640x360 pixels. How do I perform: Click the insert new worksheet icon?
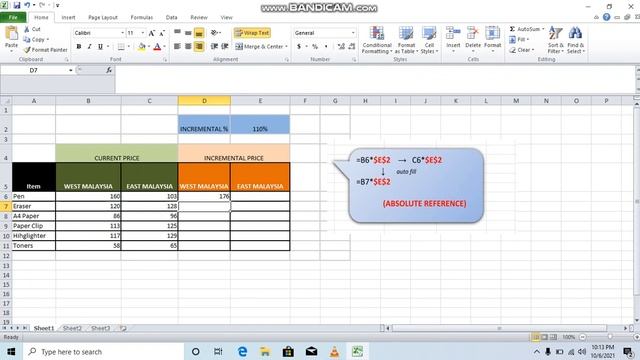pyautogui.click(x=123, y=328)
